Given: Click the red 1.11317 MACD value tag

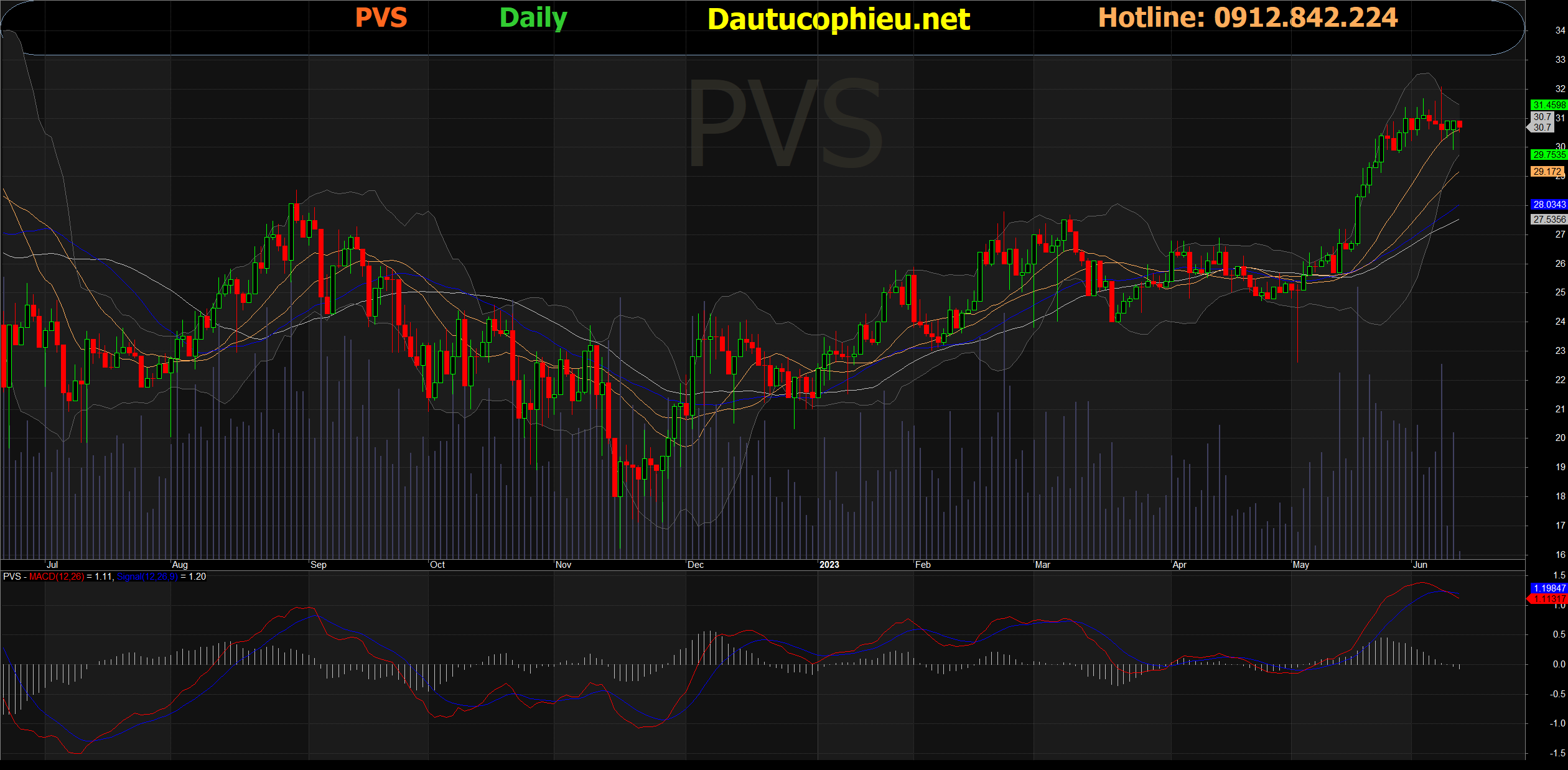Looking at the screenshot, I should point(1548,599).
